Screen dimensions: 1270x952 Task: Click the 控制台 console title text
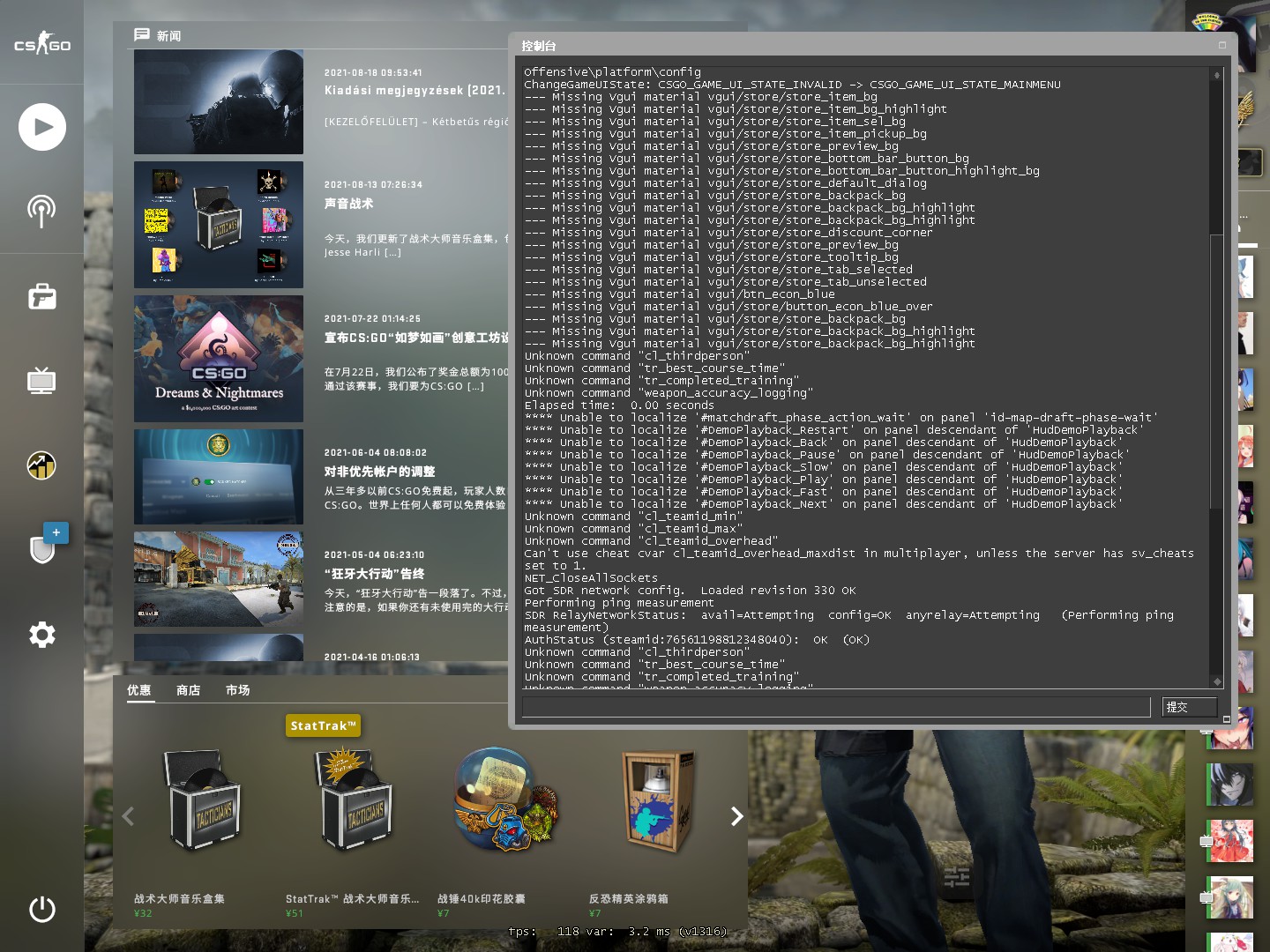(539, 46)
